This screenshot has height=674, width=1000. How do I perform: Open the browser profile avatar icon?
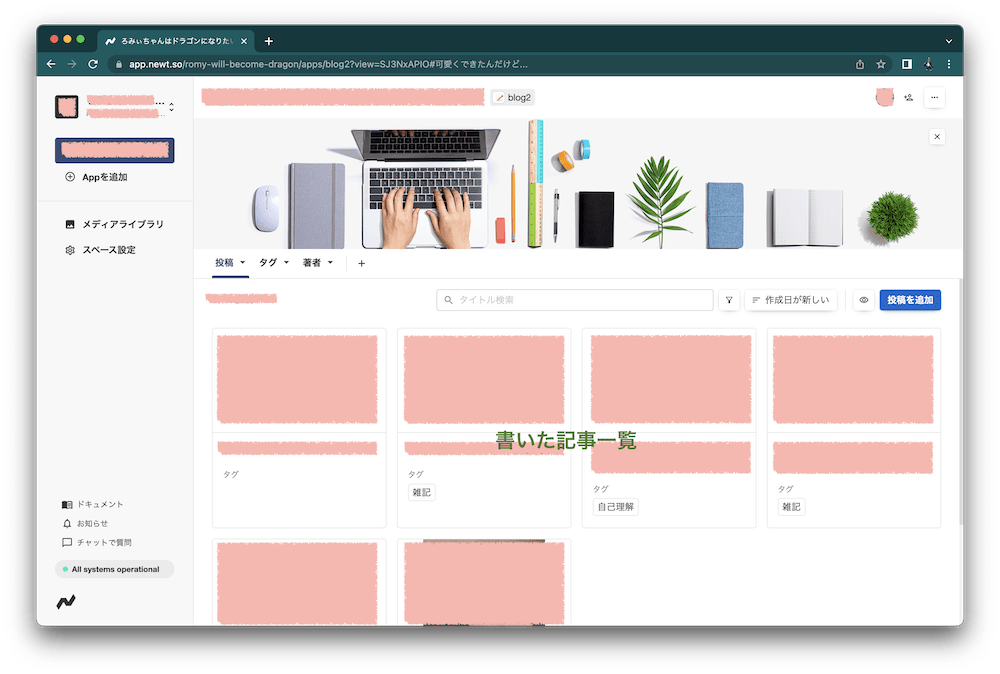tap(929, 64)
